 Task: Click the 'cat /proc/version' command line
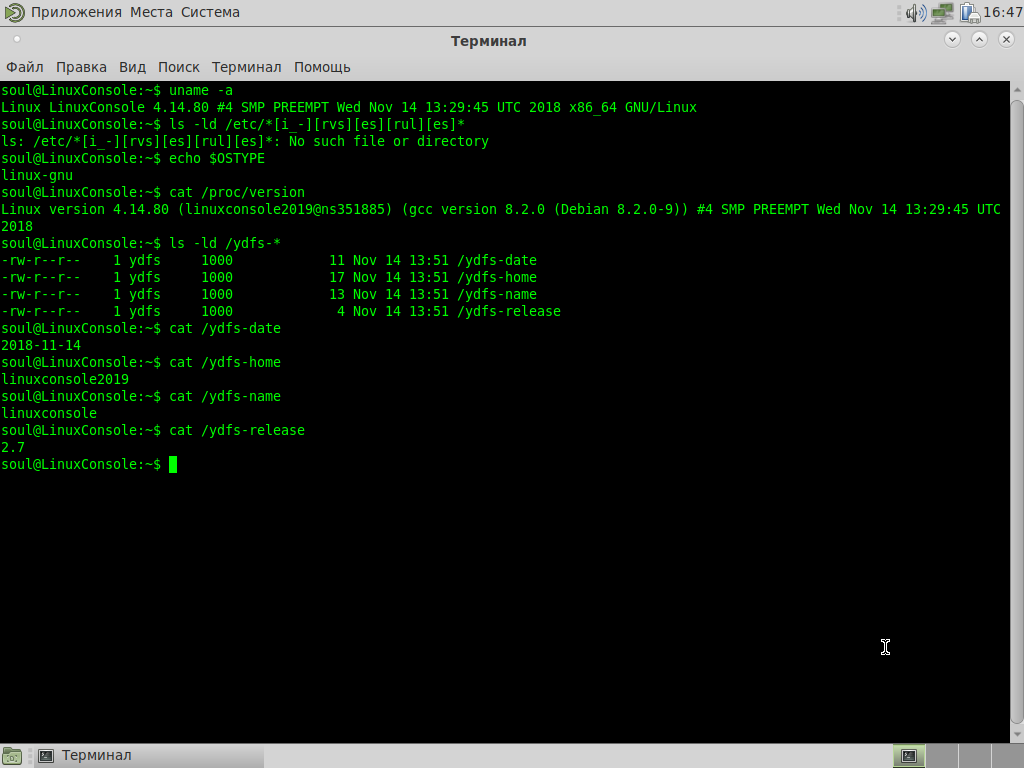pyautogui.click(x=153, y=192)
